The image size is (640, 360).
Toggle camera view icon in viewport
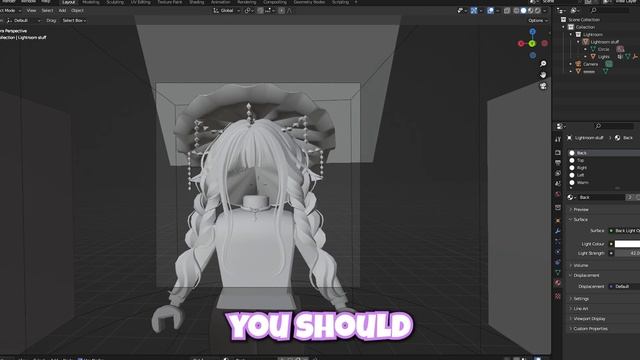click(x=543, y=86)
